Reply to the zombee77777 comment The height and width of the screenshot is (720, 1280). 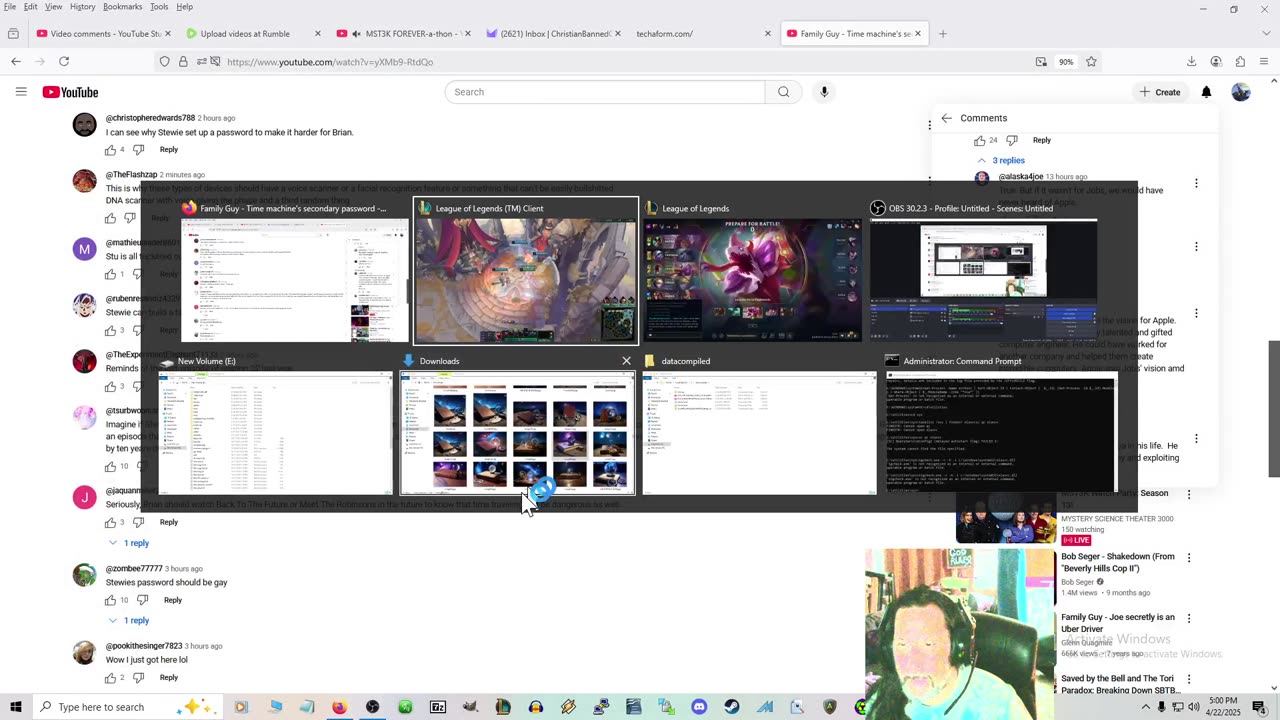[x=172, y=600]
